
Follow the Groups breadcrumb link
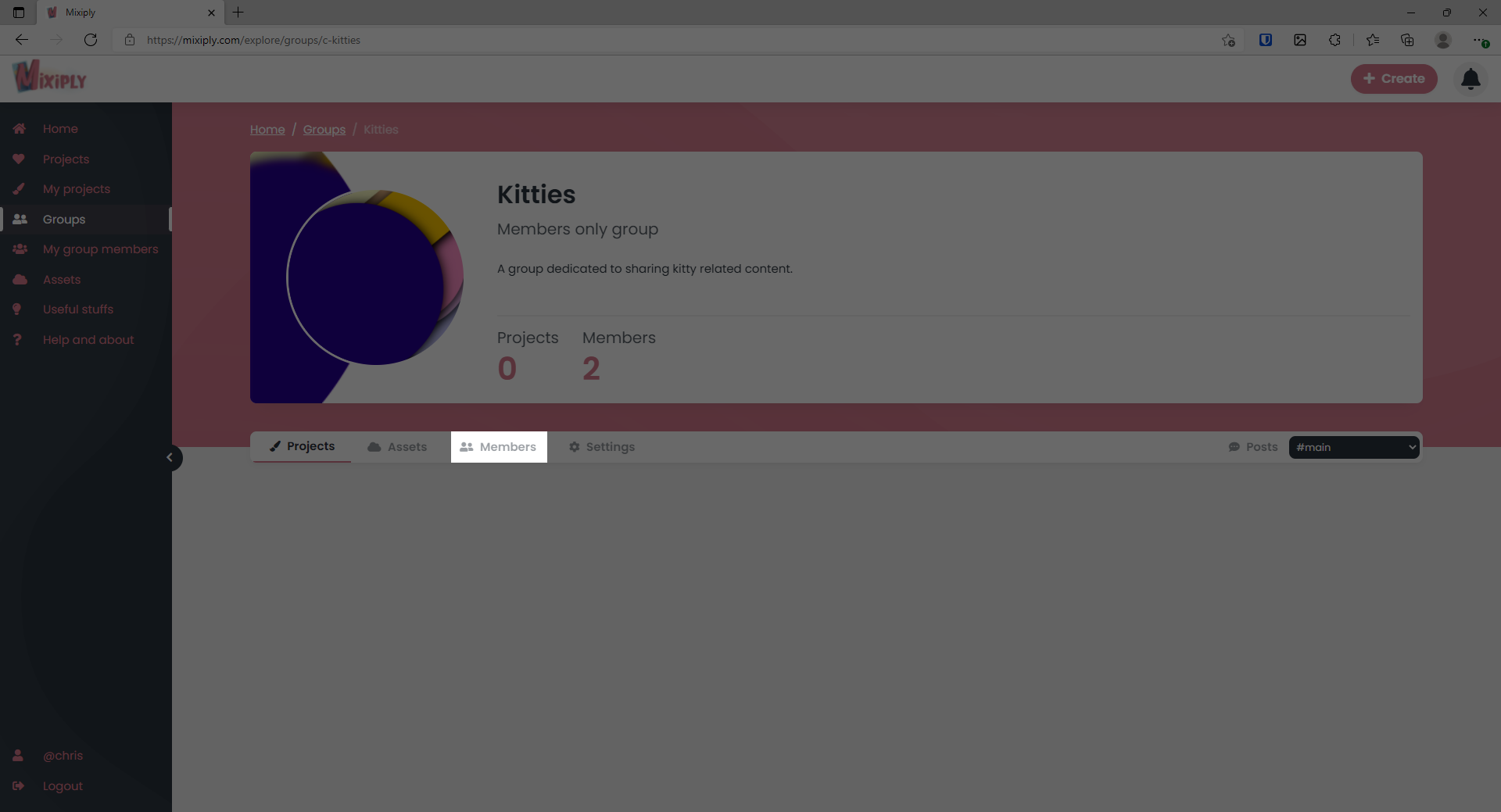coord(324,130)
